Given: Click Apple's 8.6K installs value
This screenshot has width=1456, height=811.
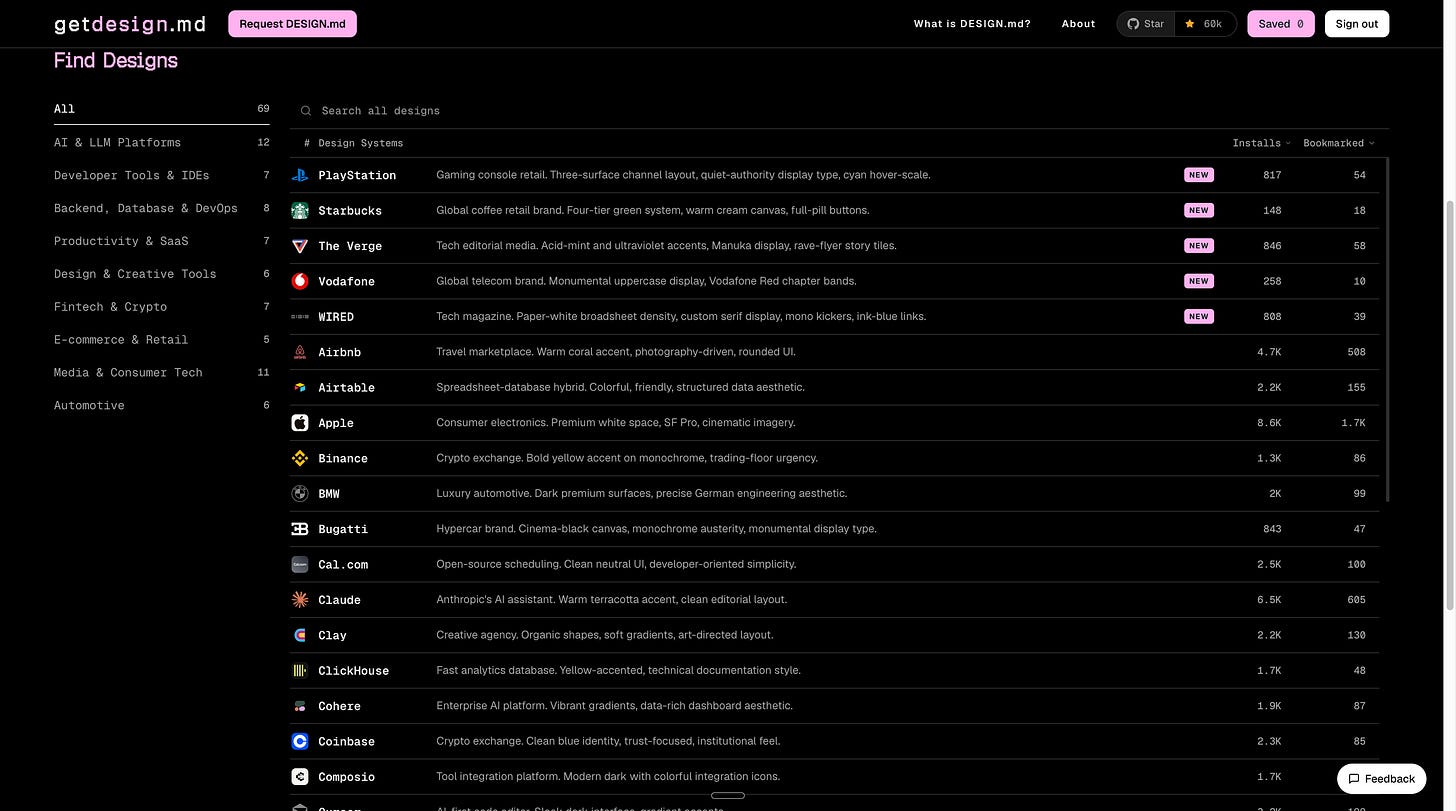Looking at the screenshot, I should [1269, 423].
